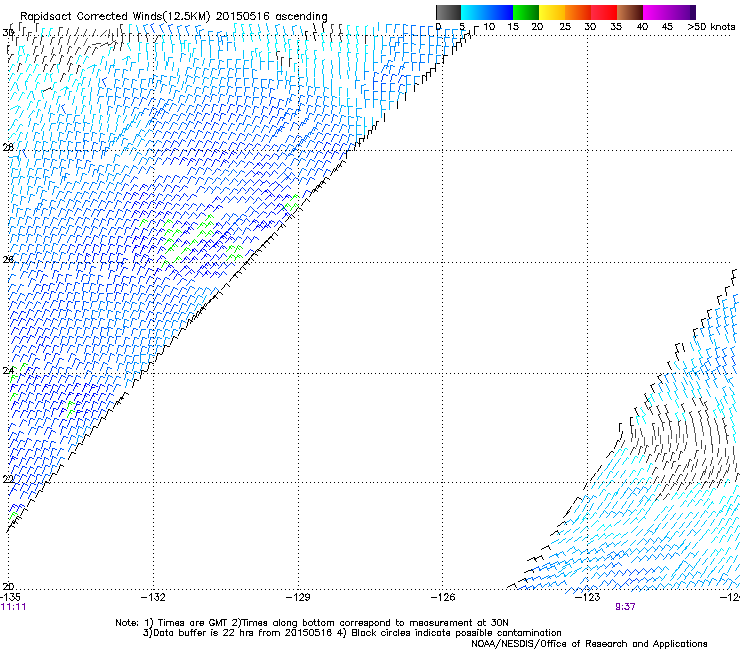Click the latitude "26" axis label
The width and height of the screenshot is (740, 650).
tap(8, 259)
